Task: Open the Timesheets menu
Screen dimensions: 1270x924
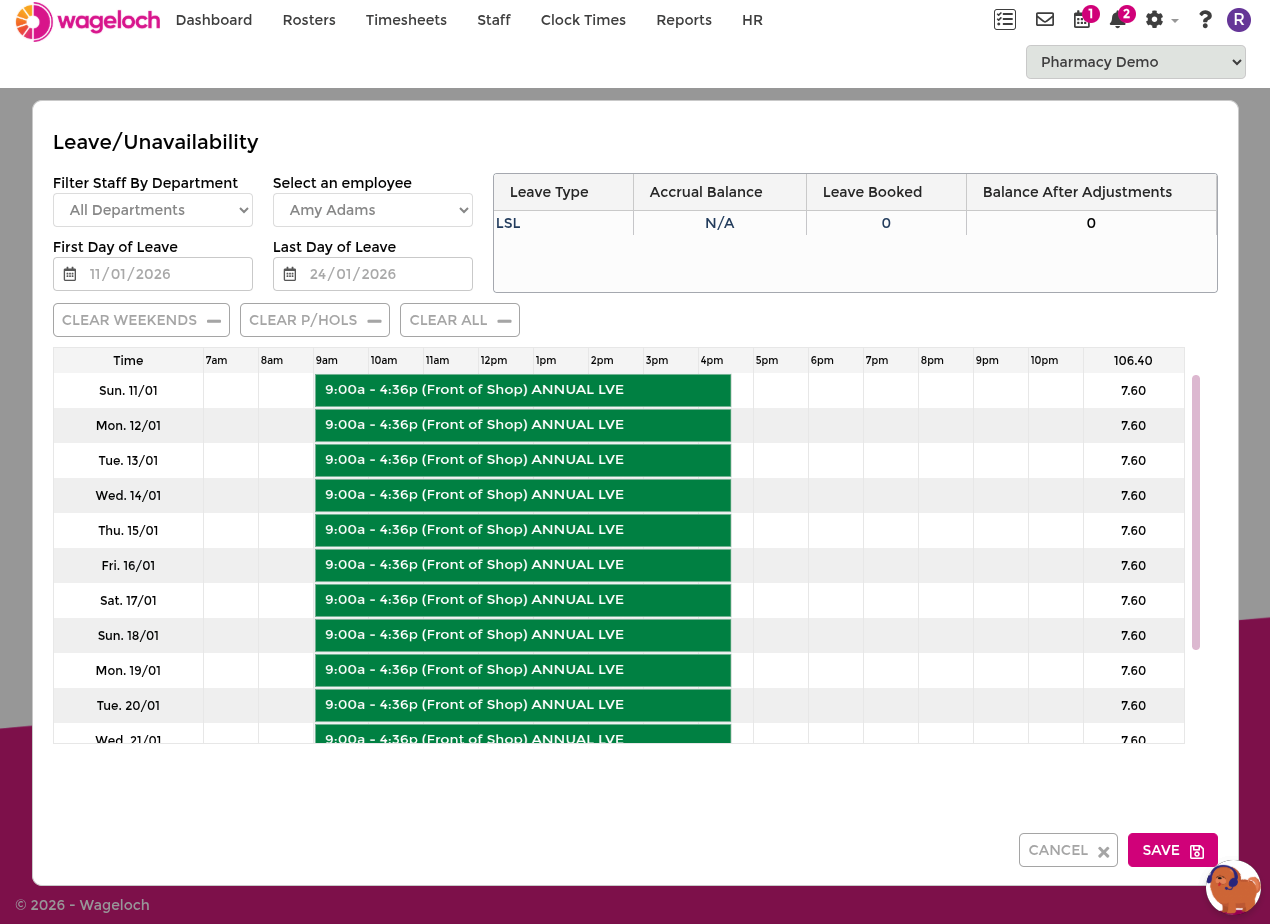Action: (x=406, y=20)
